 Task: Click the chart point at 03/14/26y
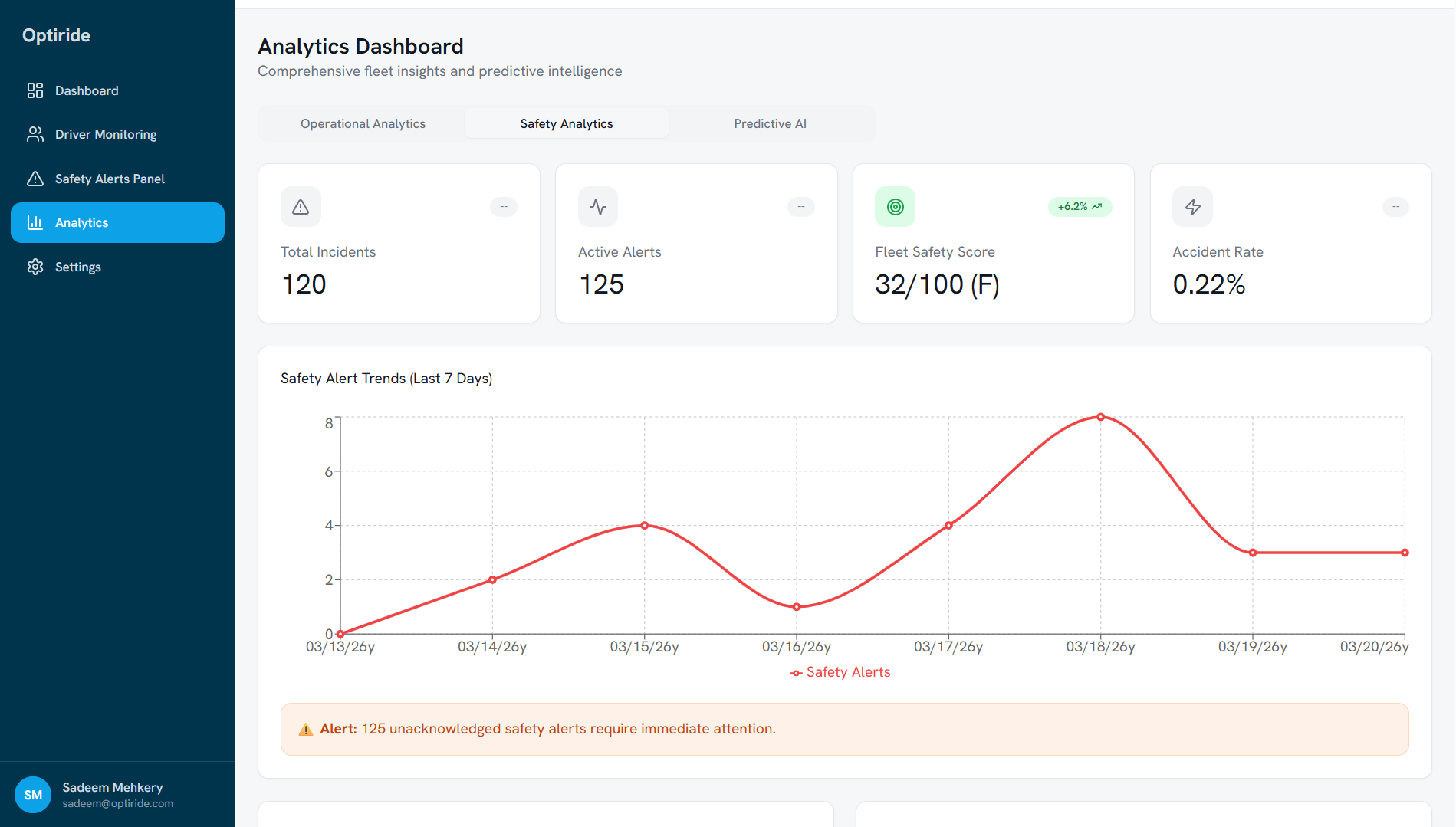click(x=492, y=579)
